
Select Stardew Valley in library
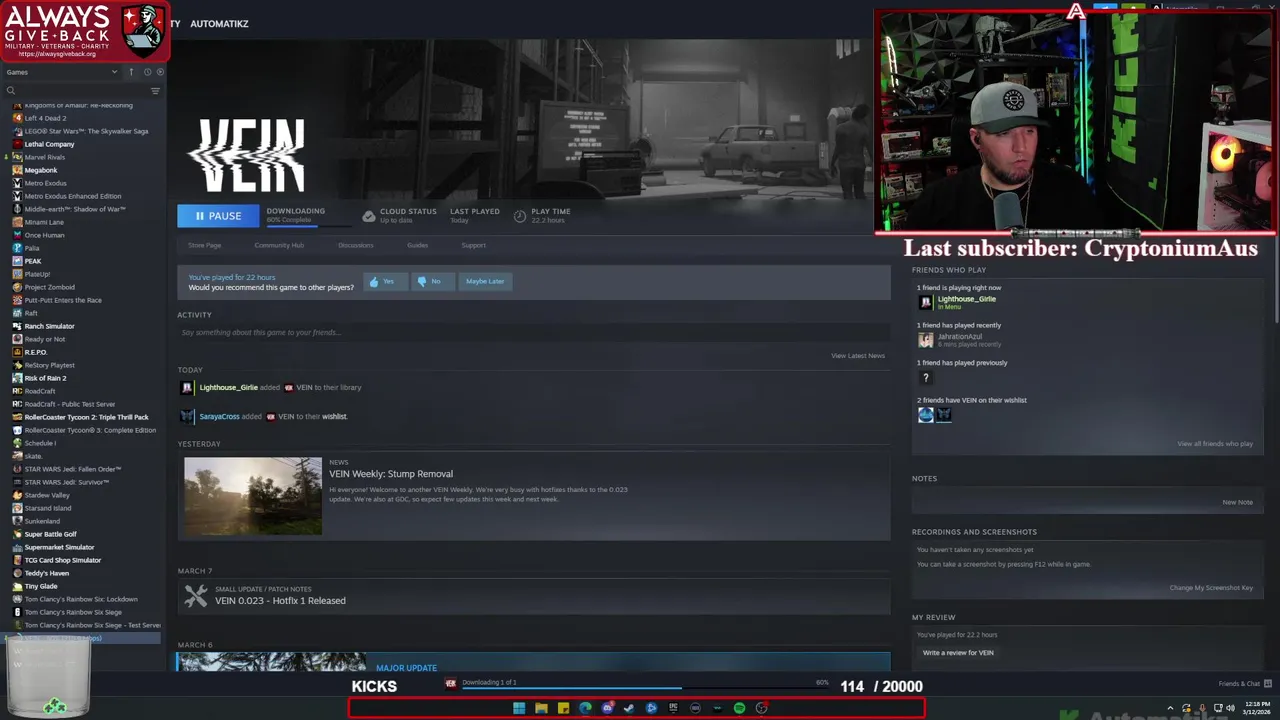click(47, 495)
